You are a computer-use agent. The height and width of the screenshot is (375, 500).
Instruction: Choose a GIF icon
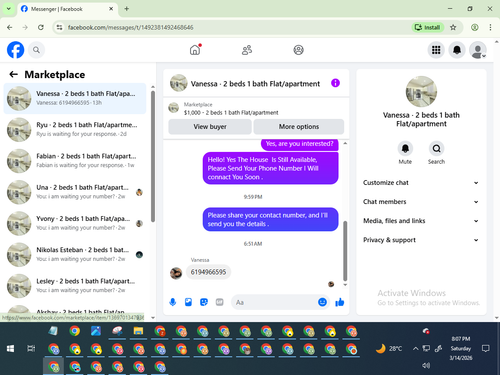point(219,302)
